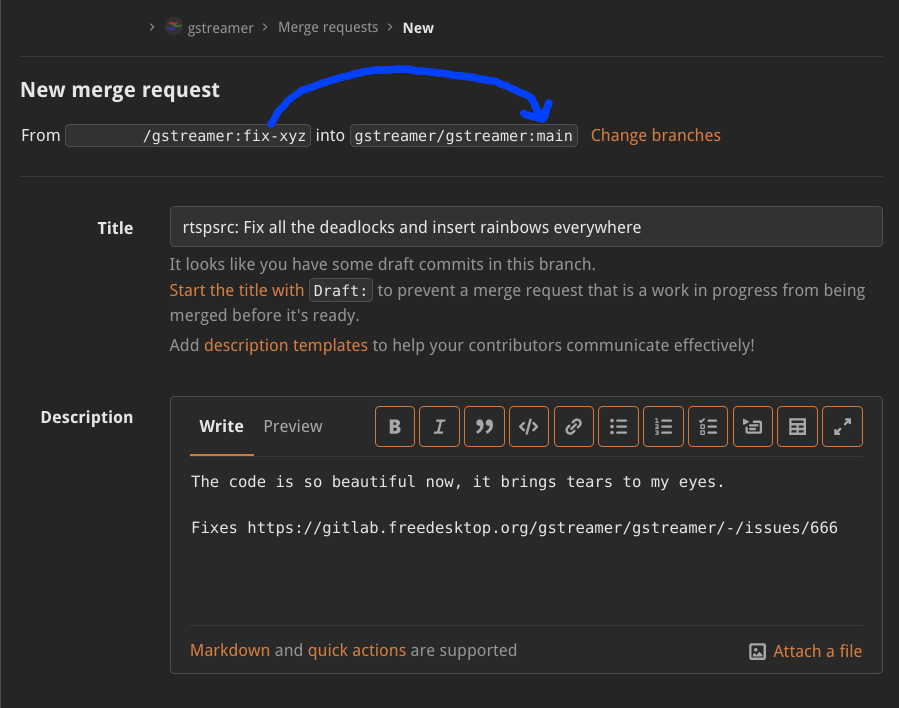This screenshot has height=708, width=899.
Task: Toggle bold formatting in description toolbar
Action: point(394,427)
